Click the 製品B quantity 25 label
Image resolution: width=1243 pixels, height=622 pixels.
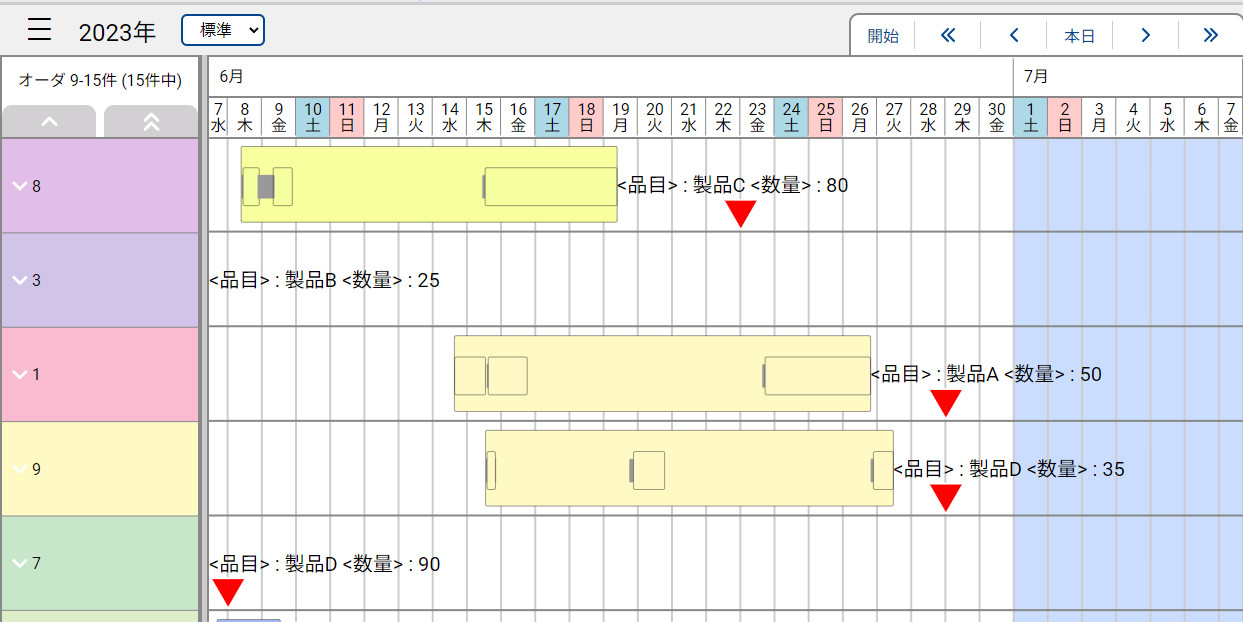[x=325, y=280]
